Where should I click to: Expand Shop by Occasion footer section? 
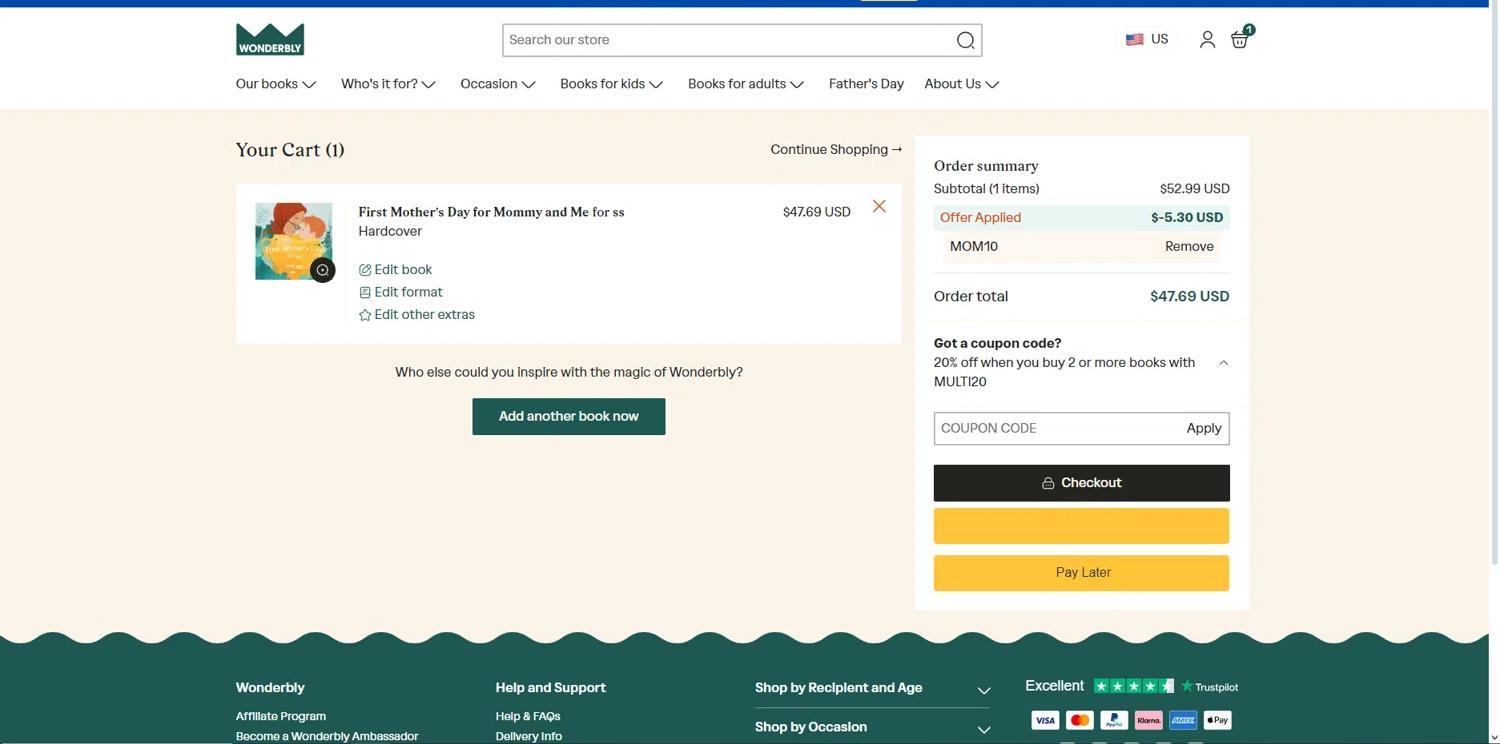click(x=872, y=727)
